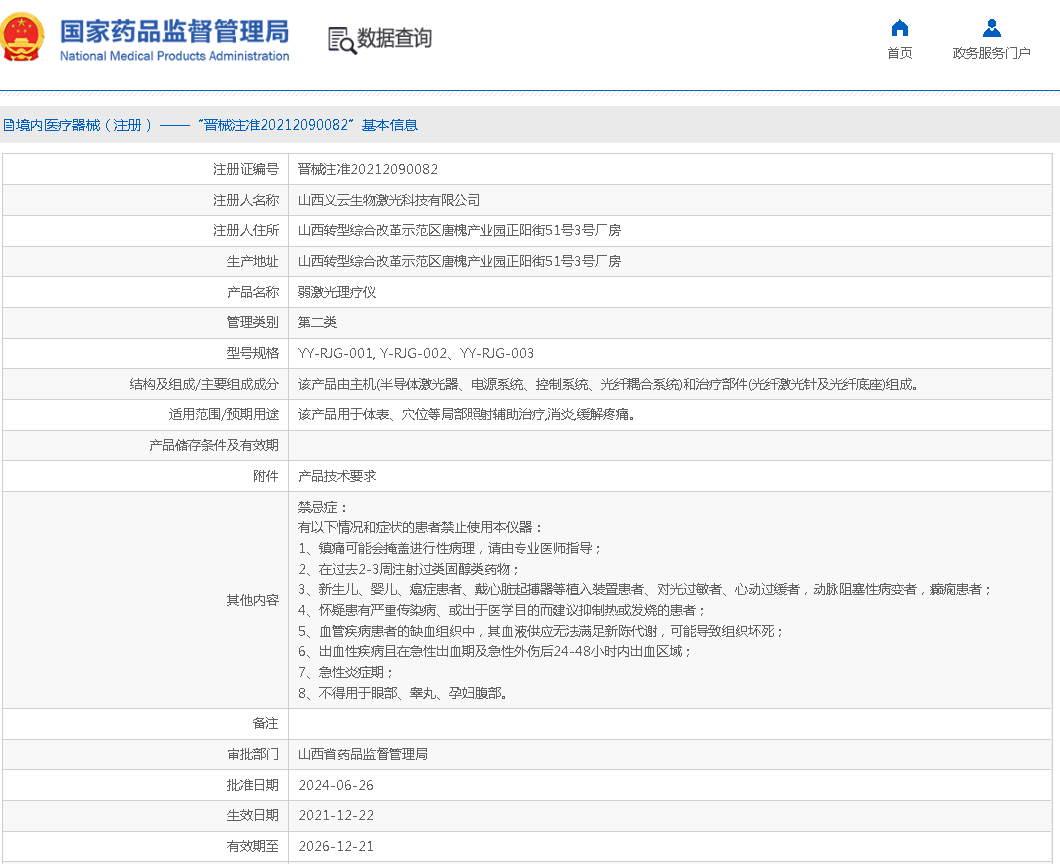Screen dimensions: 1060x864
Task: Click the 数据查询 heading text
Action: 395,39
